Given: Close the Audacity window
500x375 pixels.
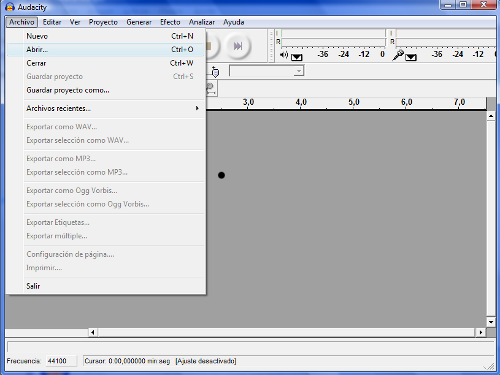Looking at the screenshot, I should [483, 5].
